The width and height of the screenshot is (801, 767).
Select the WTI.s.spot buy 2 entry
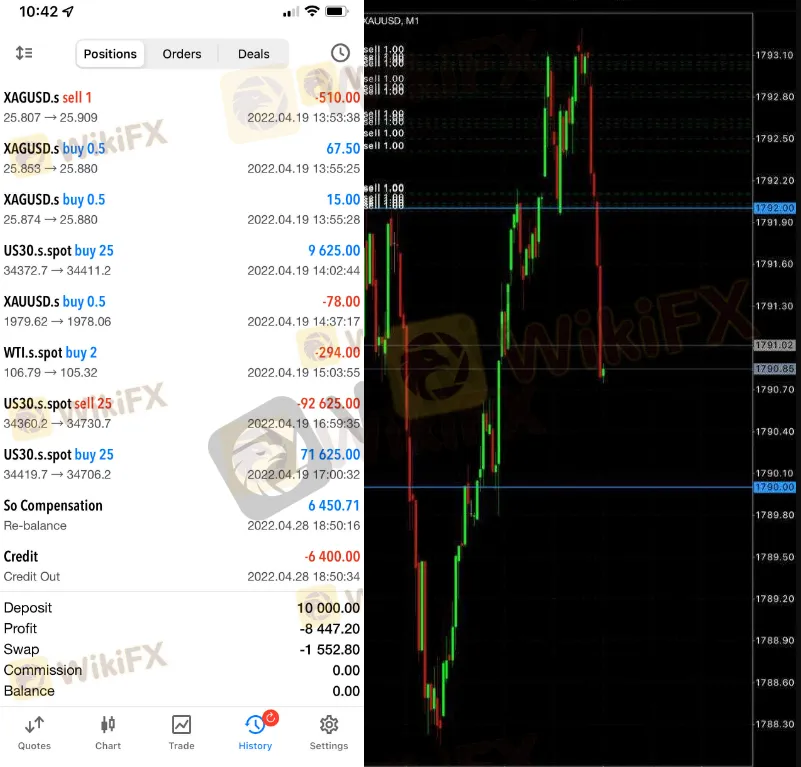coord(182,362)
